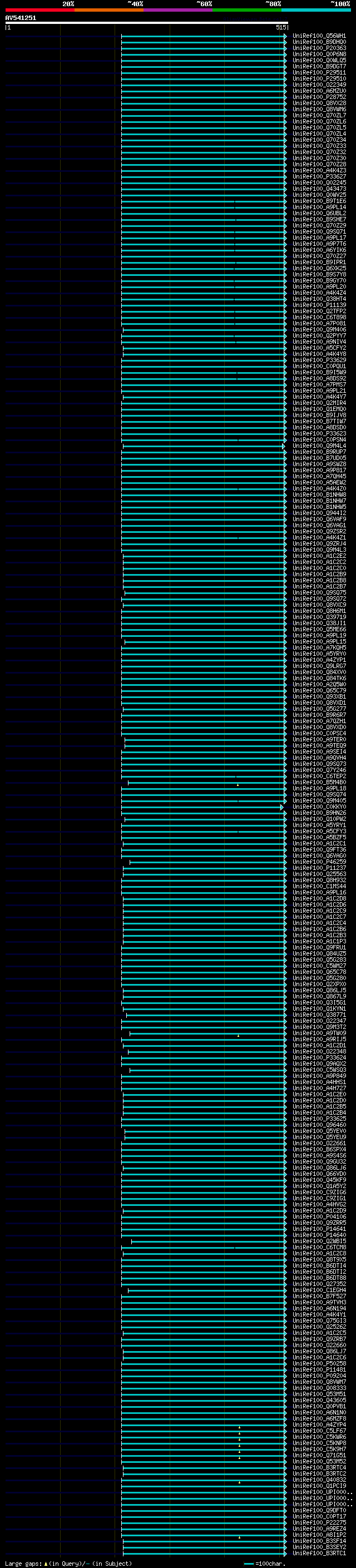Viewport: 356px width, 1568px height.
Task: Click the label UniRef100_Q10PW2
Action: (x=319, y=819)
